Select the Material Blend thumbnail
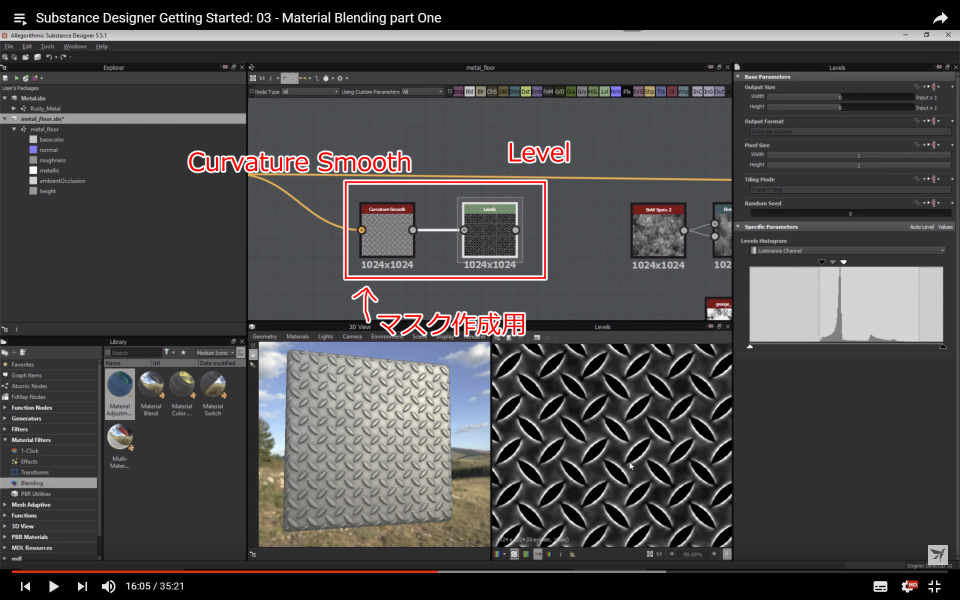This screenshot has width=960, height=600. click(x=151, y=394)
